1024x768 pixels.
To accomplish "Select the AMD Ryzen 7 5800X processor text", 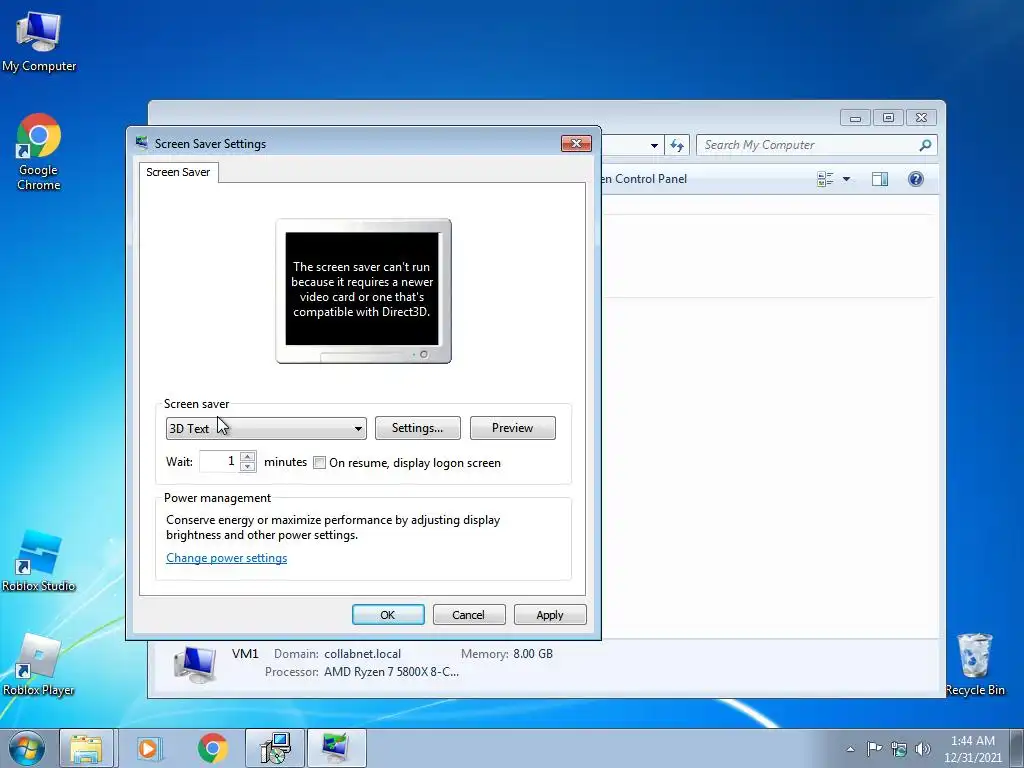I will click(391, 671).
